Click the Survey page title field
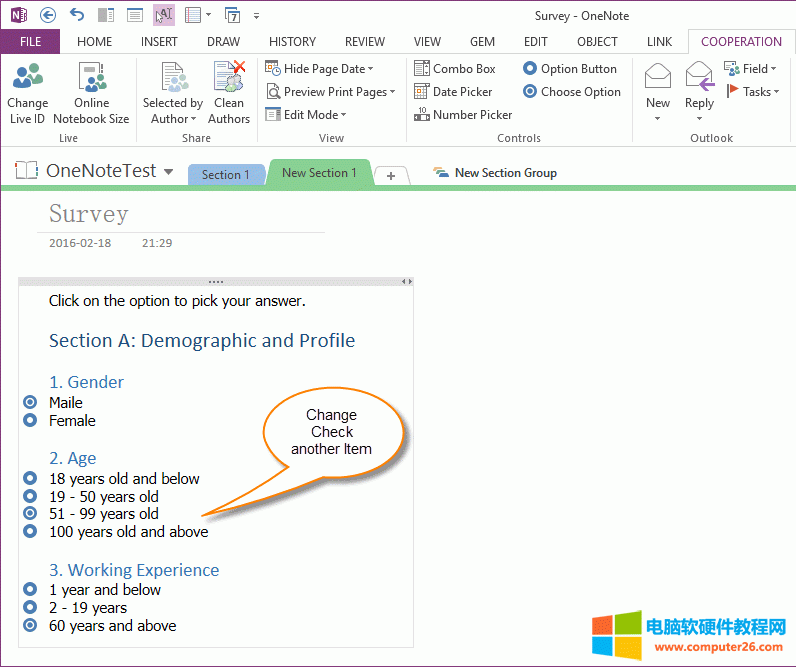796x667 pixels. tap(89, 214)
